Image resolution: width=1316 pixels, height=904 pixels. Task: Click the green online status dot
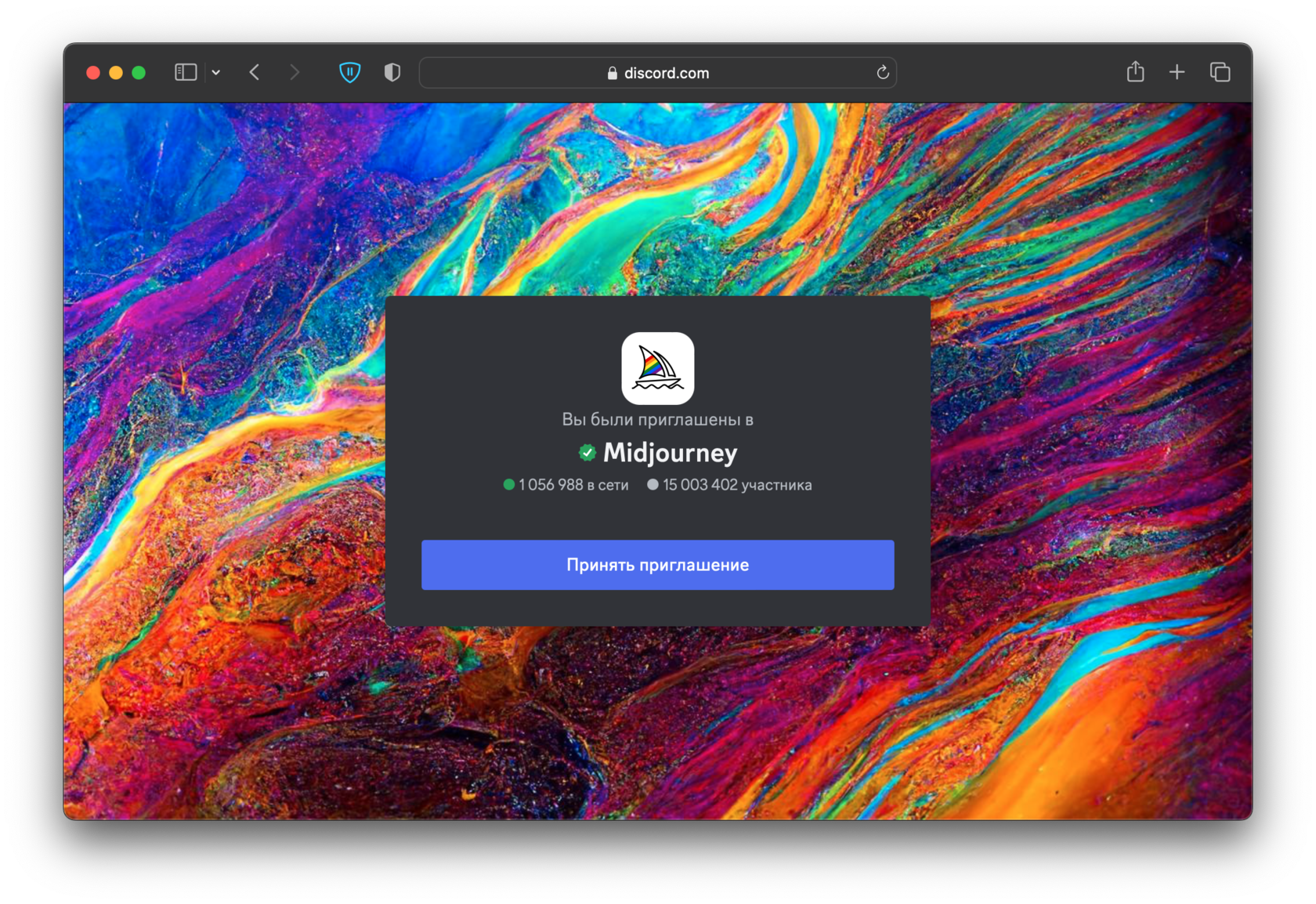point(509,485)
